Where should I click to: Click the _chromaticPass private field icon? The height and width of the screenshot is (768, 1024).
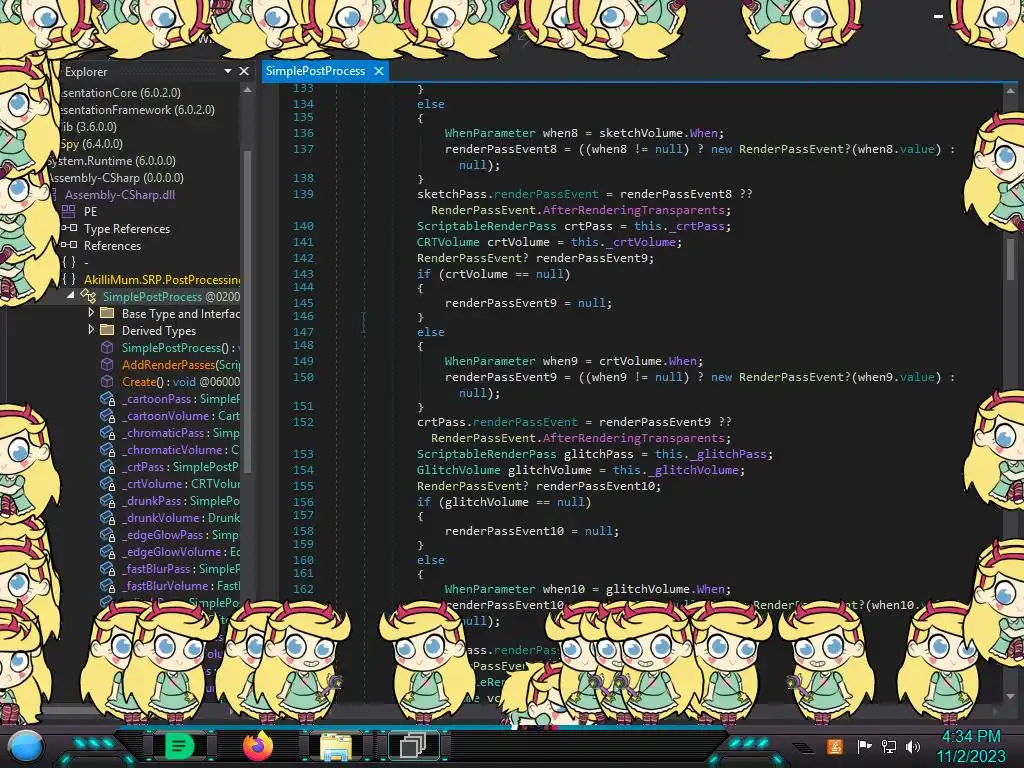pyautogui.click(x=107, y=432)
